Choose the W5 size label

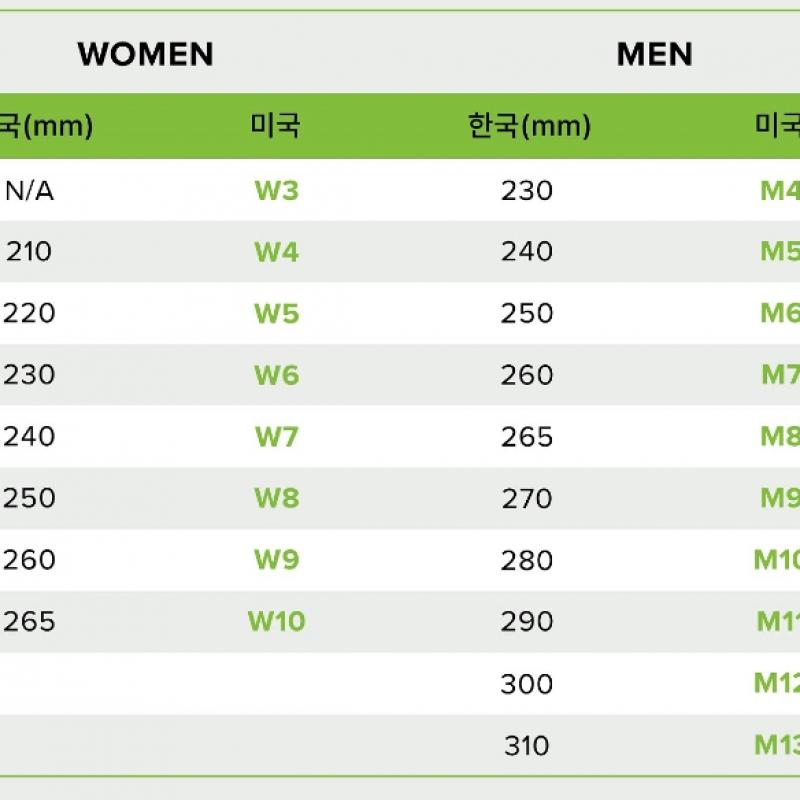point(276,313)
